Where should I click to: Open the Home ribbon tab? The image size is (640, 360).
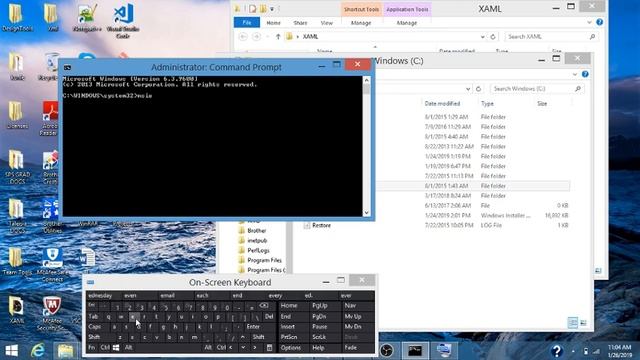tap(273, 23)
